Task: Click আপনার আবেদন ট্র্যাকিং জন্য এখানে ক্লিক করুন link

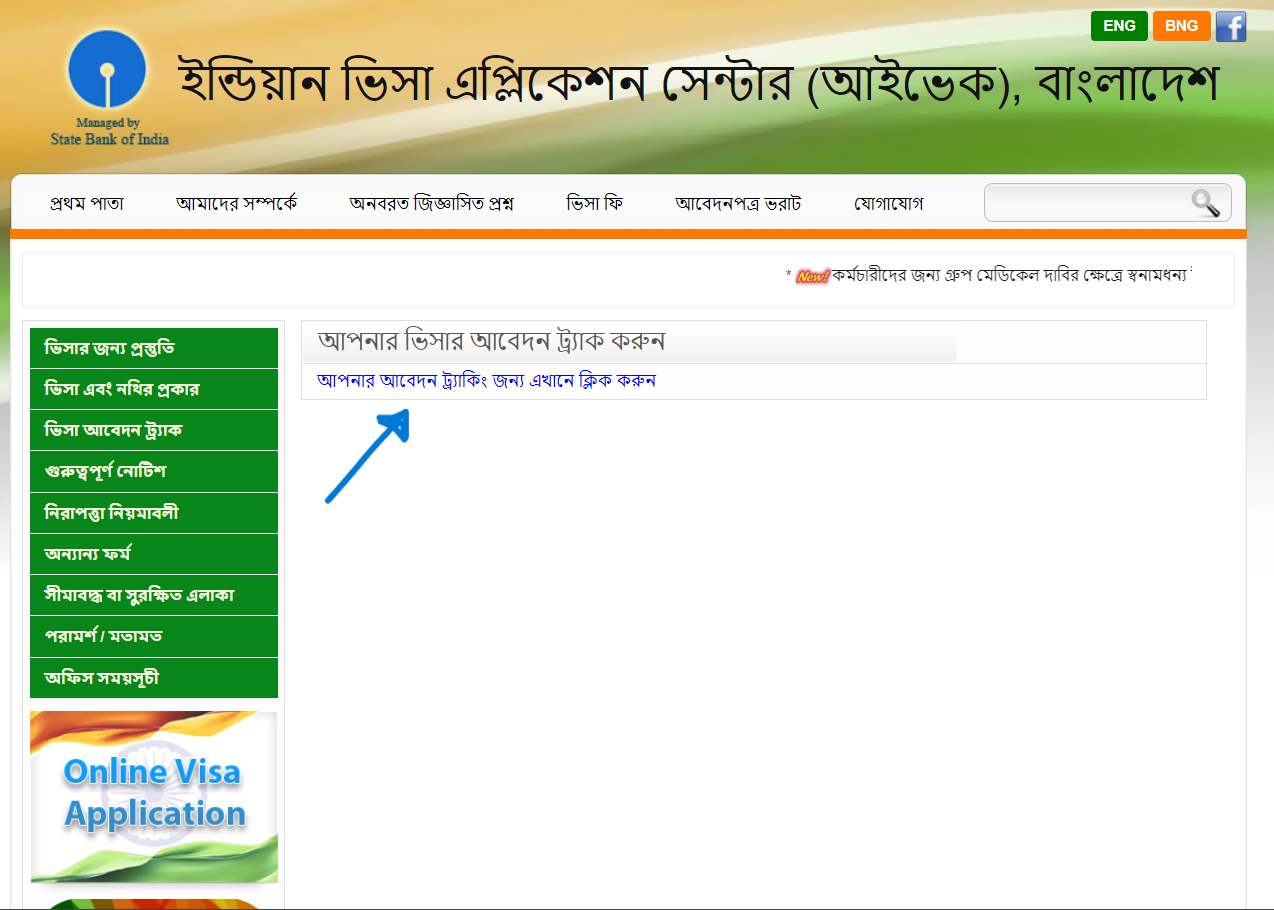Action: [486, 381]
